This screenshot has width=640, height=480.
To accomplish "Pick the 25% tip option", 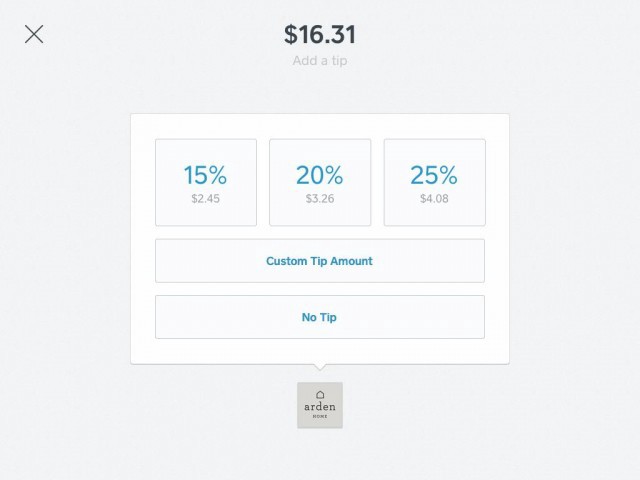I will (x=435, y=182).
